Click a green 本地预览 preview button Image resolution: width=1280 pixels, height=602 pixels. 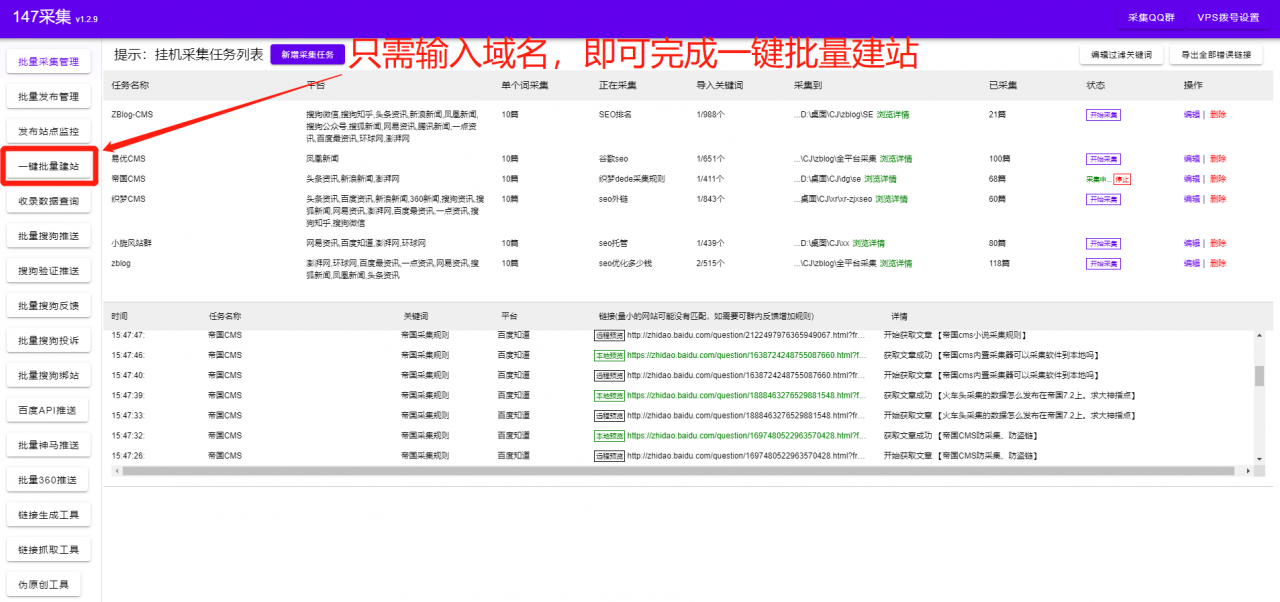(x=610, y=354)
